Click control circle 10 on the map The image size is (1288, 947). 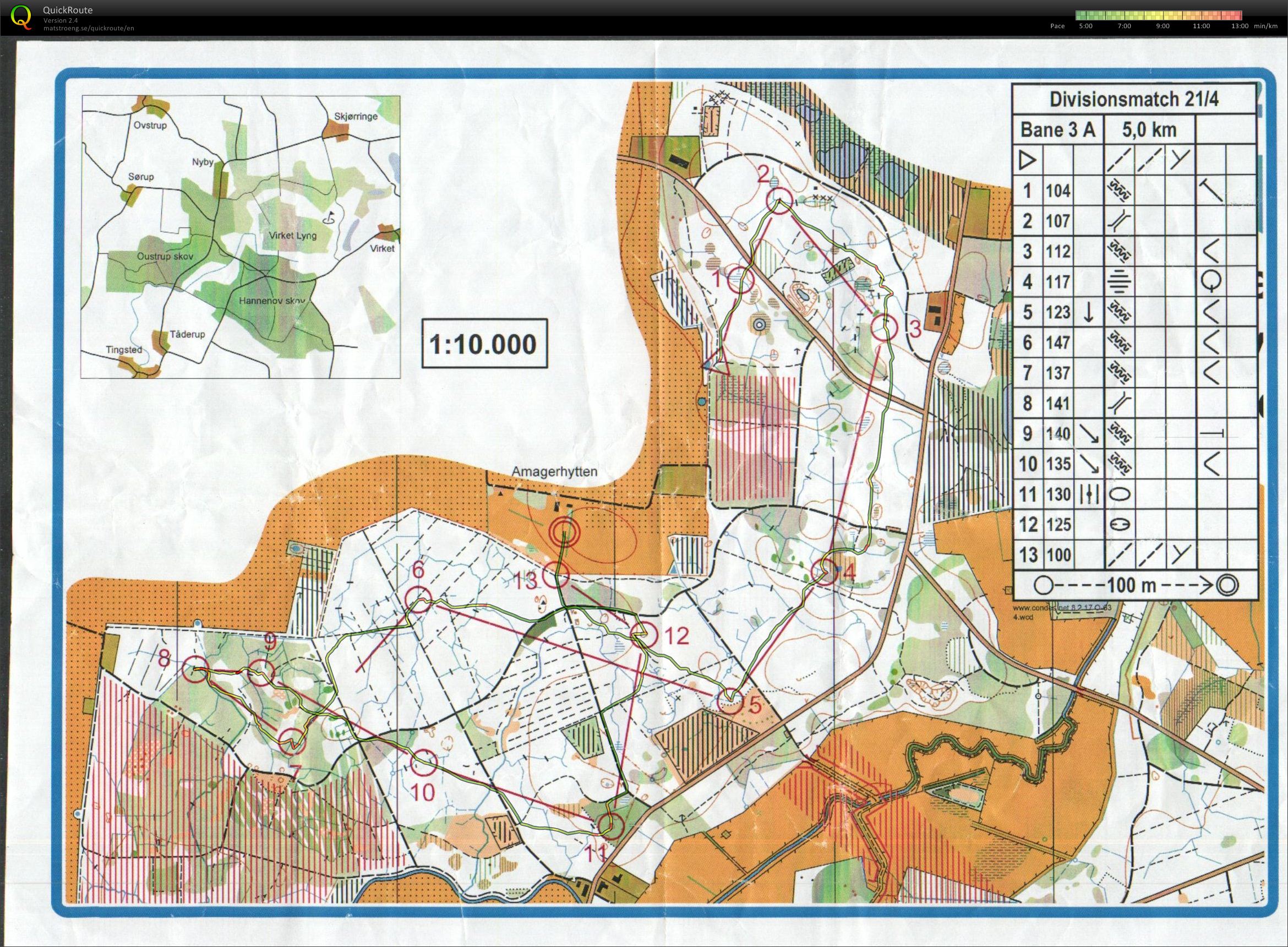[x=424, y=762]
